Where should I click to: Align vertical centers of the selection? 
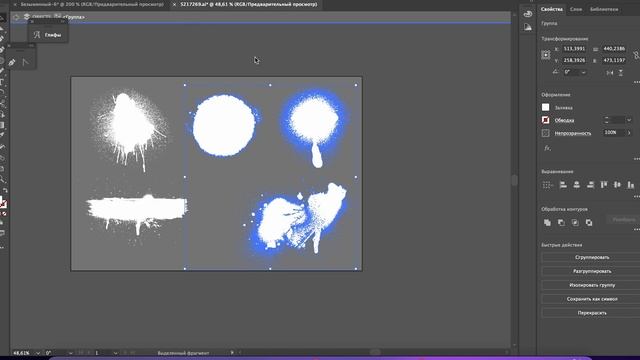click(x=617, y=185)
